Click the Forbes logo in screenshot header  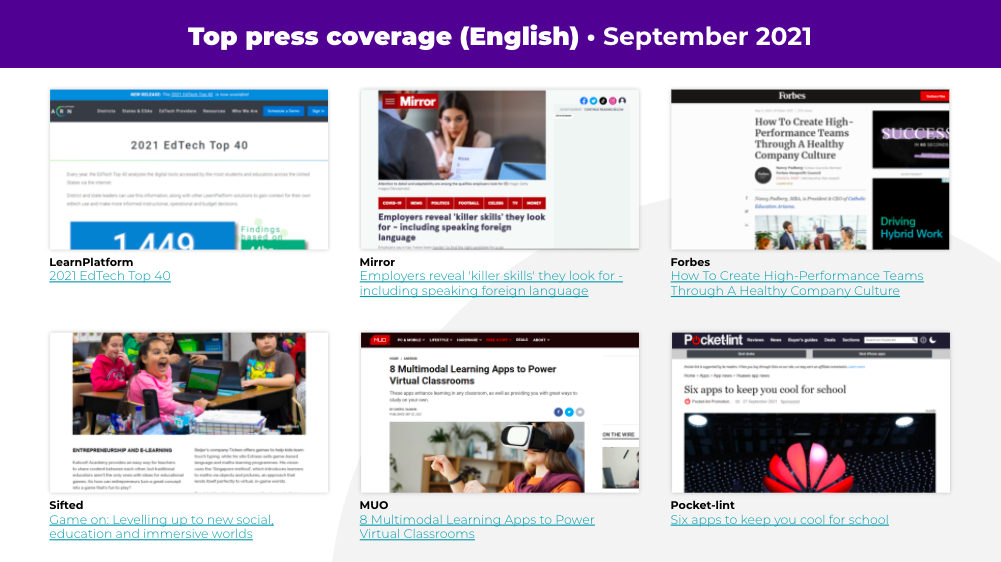[x=792, y=96]
